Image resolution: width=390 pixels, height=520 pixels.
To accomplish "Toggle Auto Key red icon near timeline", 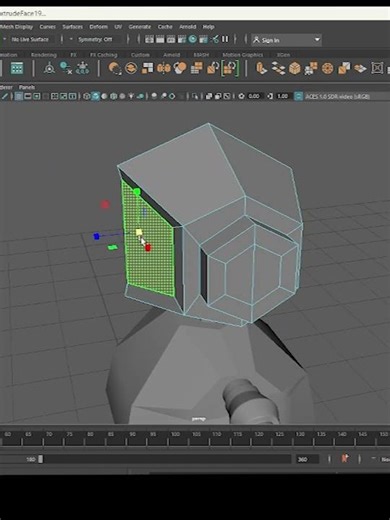I will [x=345, y=458].
